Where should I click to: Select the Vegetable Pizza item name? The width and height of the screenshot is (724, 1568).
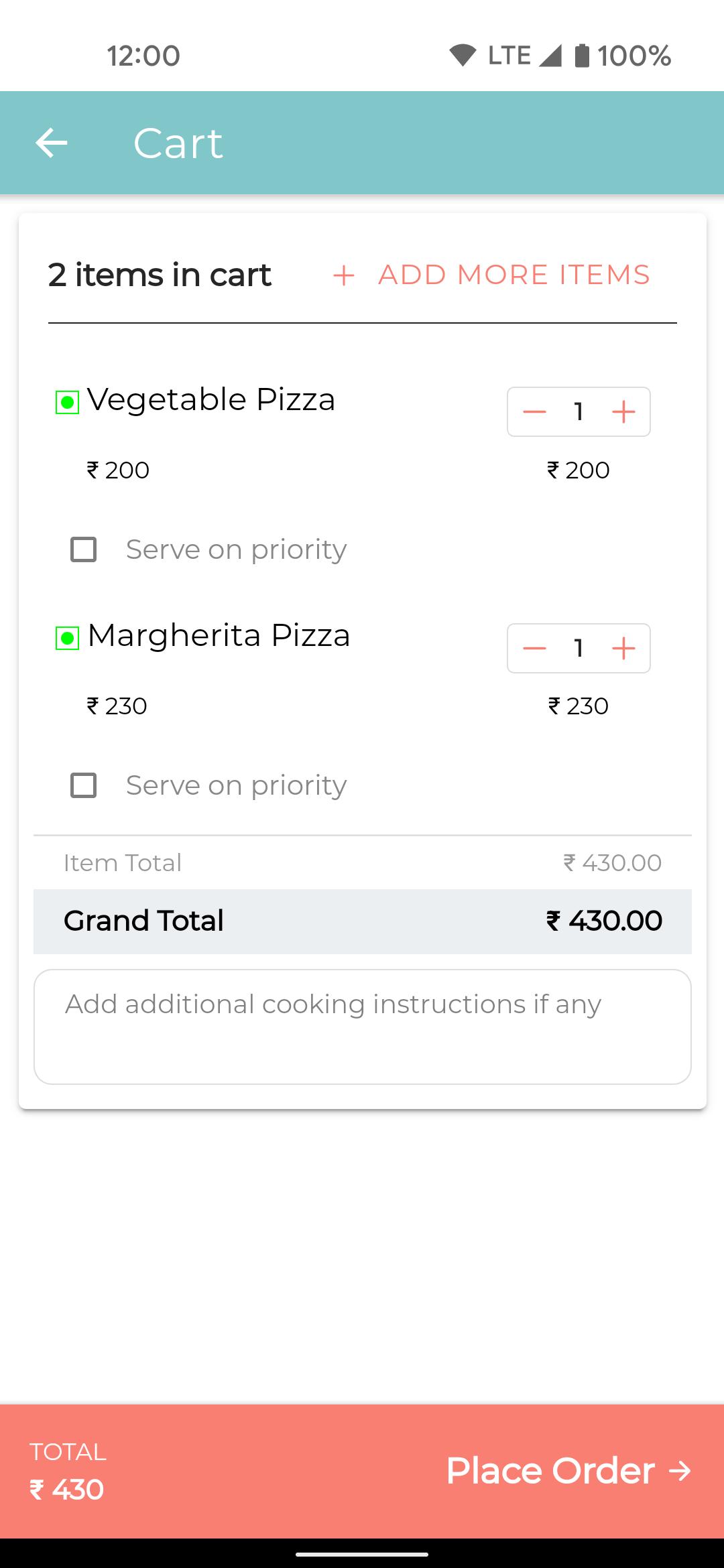click(x=211, y=400)
